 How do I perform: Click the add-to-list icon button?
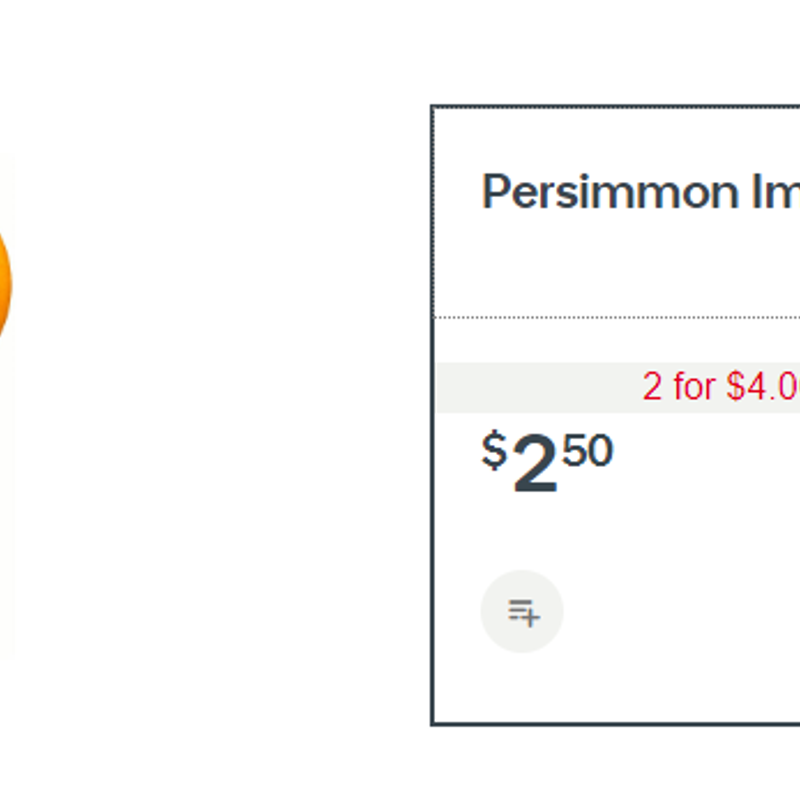click(522, 611)
